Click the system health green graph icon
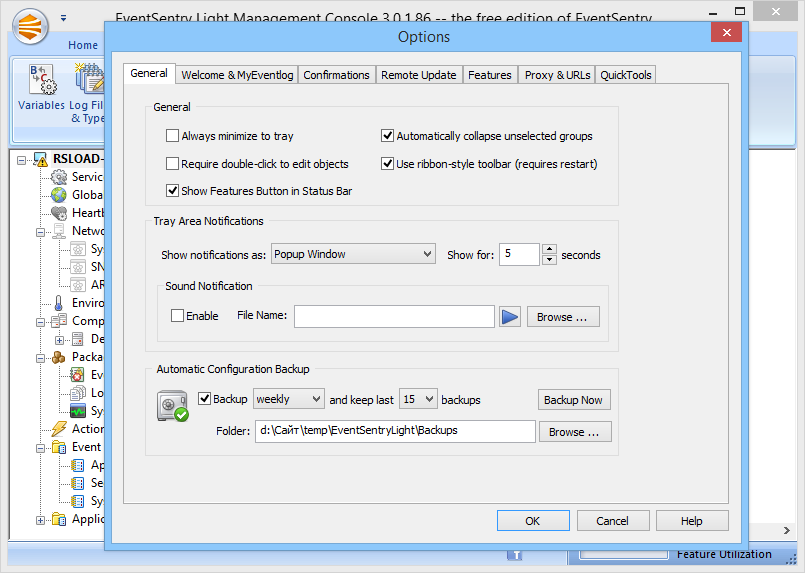 (x=78, y=411)
